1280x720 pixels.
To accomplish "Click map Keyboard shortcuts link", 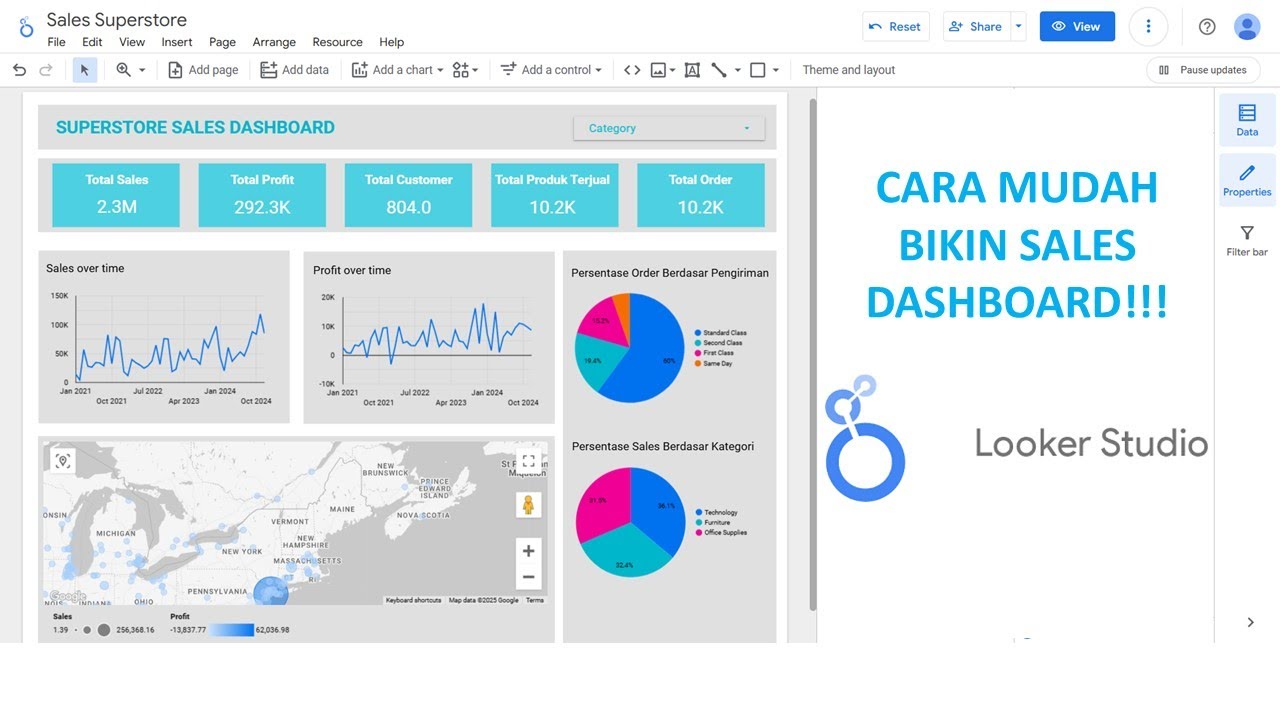I will (413, 600).
